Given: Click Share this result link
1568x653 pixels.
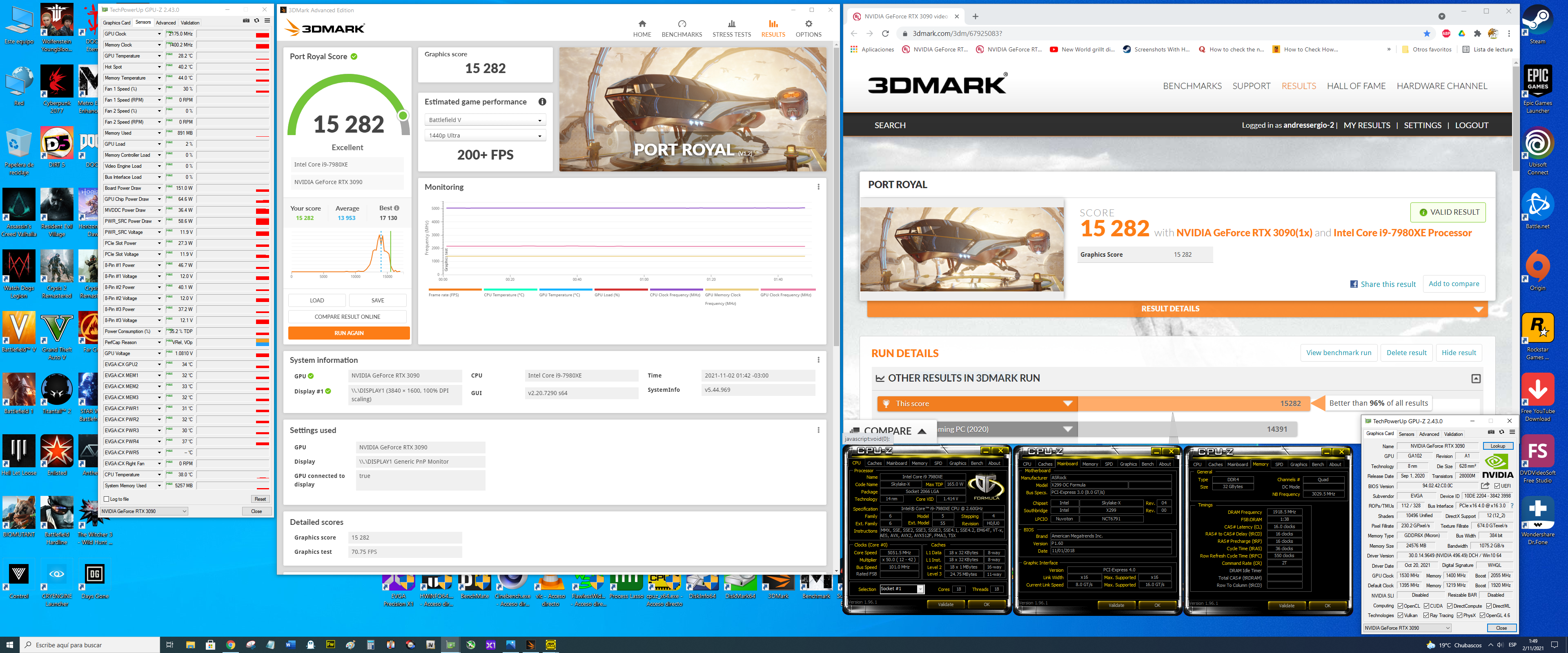Looking at the screenshot, I should coord(1382,284).
